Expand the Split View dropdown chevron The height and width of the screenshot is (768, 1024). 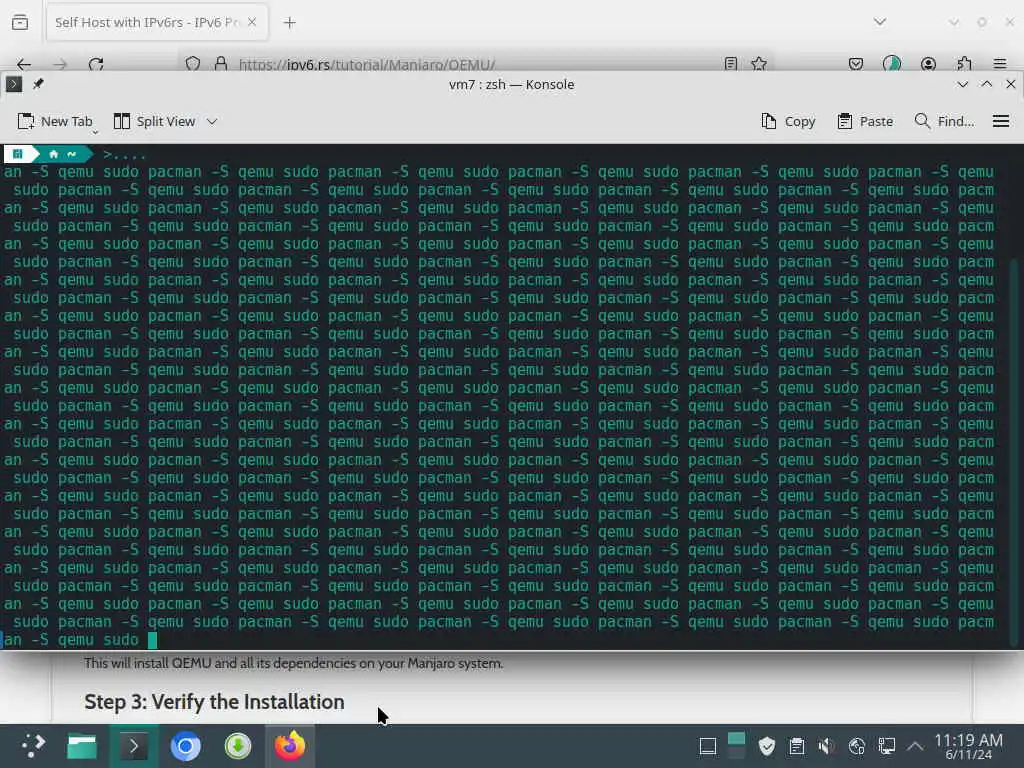(212, 121)
